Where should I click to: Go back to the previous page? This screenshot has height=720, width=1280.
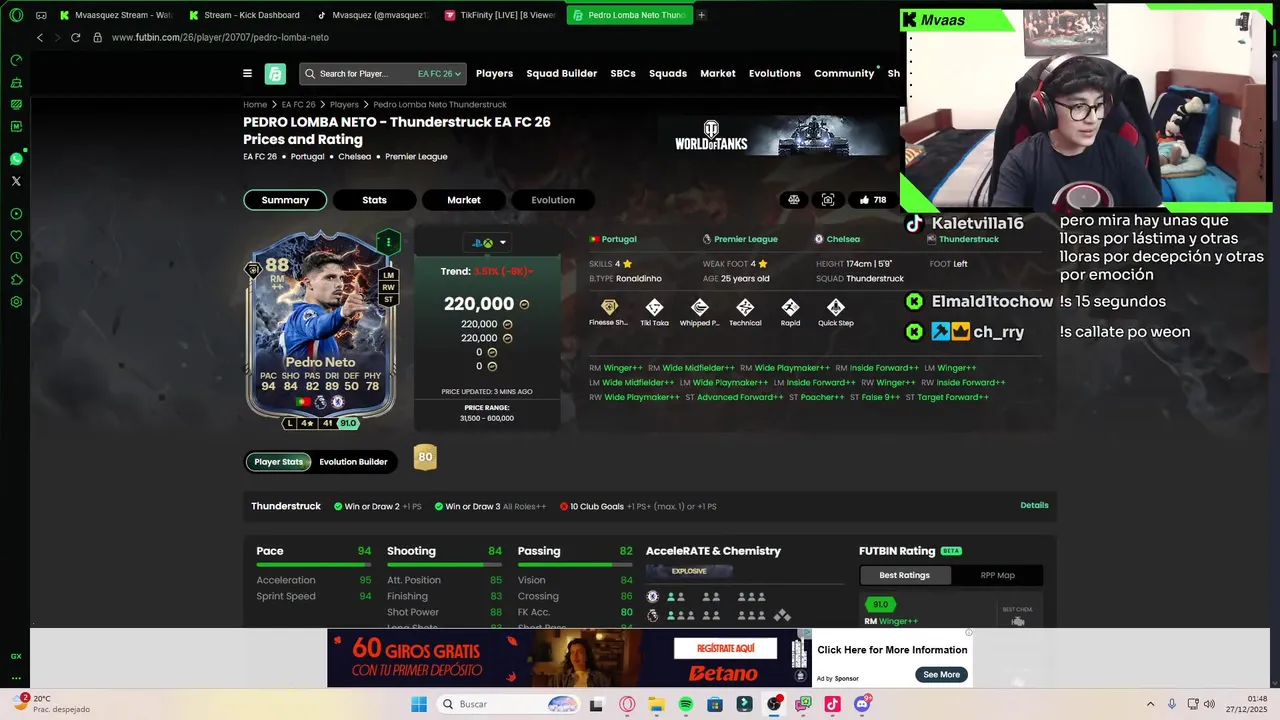(x=40, y=37)
